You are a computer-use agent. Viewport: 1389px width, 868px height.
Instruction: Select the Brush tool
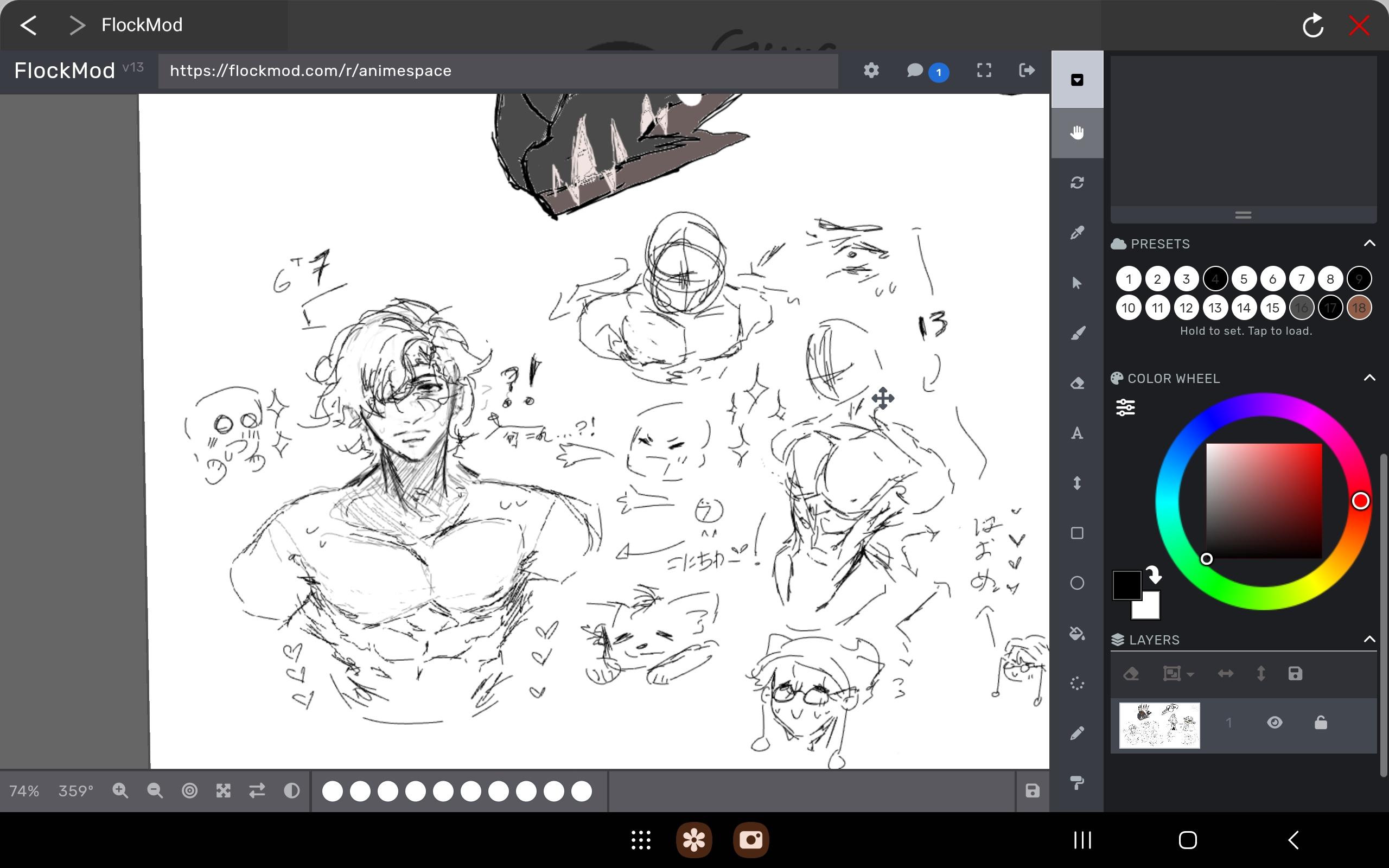coord(1077,333)
